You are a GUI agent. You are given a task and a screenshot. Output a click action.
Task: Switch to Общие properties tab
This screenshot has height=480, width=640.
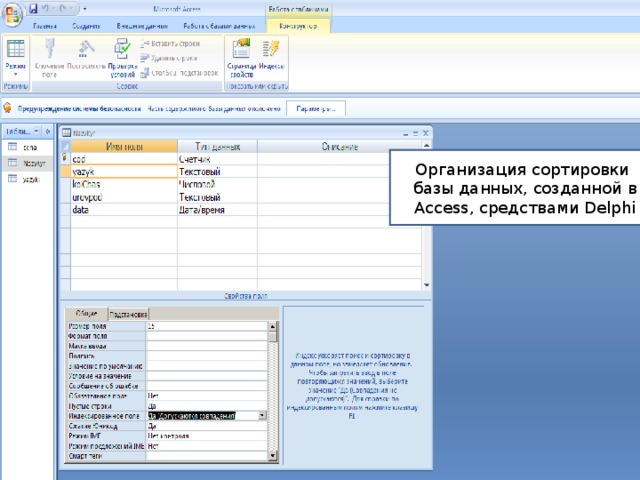87,313
